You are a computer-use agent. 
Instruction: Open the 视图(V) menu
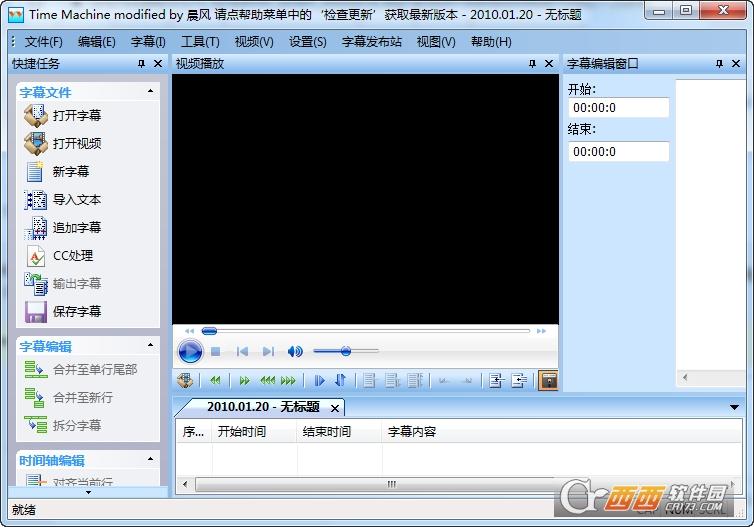point(436,42)
